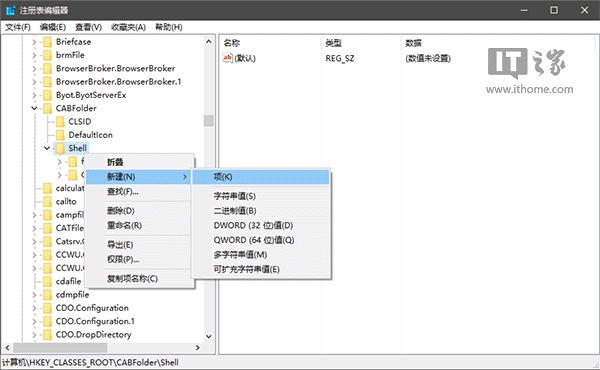Image resolution: width=600 pixels, height=370 pixels.
Task: Click the campfile folder icon
Action: tap(47, 215)
